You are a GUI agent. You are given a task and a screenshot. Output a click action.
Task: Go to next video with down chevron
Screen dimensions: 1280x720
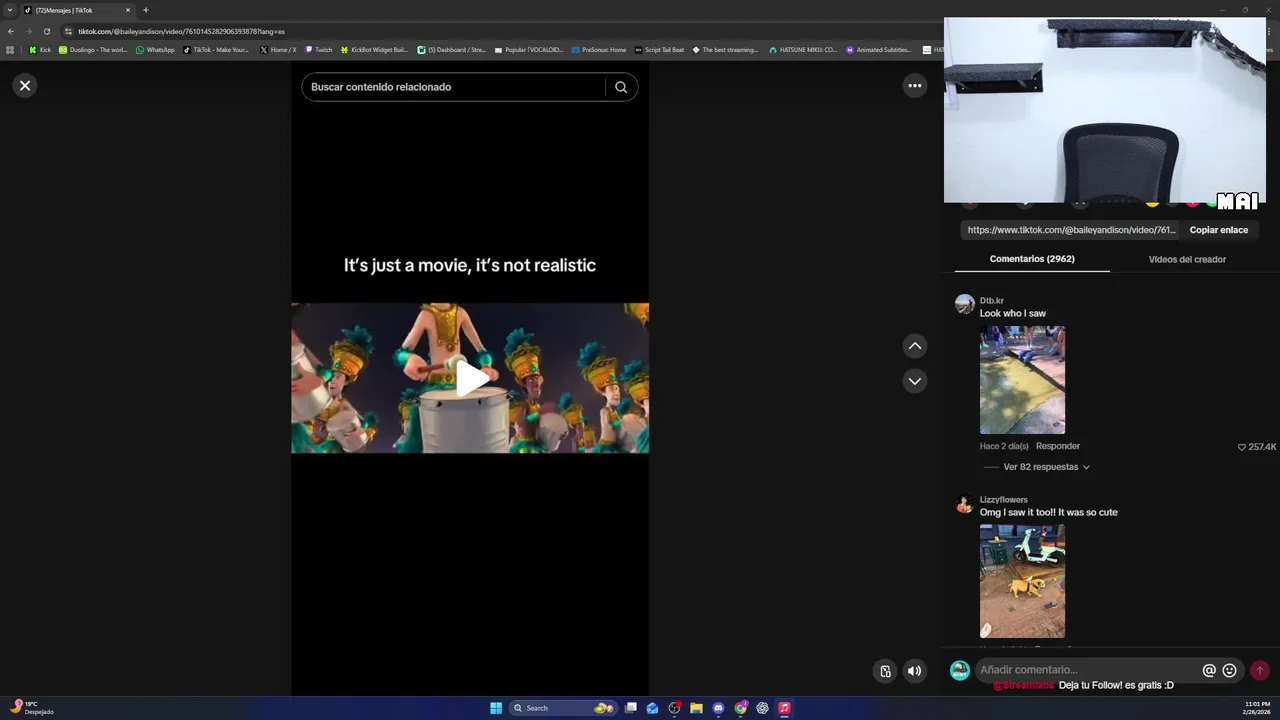914,381
